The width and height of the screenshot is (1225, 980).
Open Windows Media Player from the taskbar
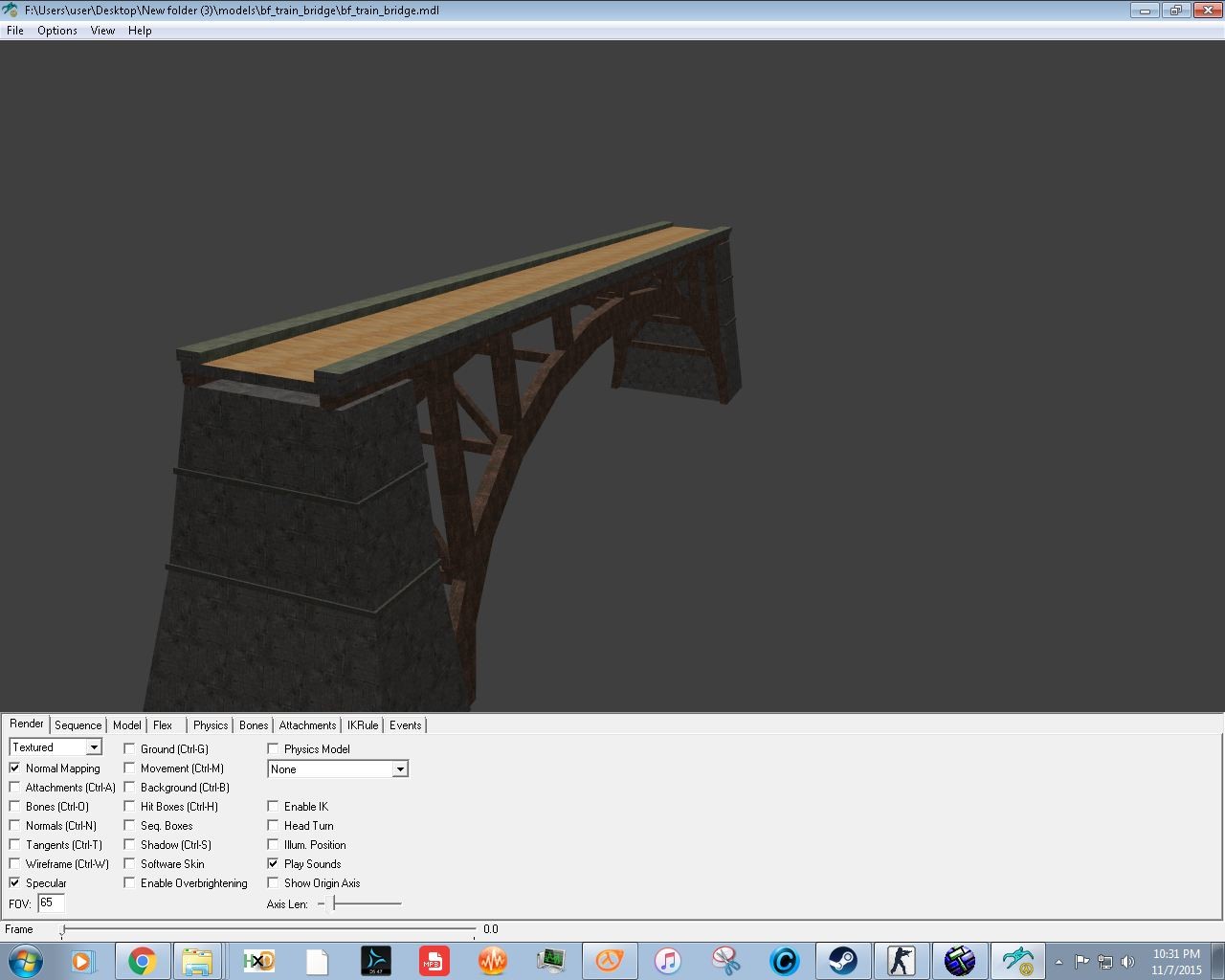click(84, 960)
